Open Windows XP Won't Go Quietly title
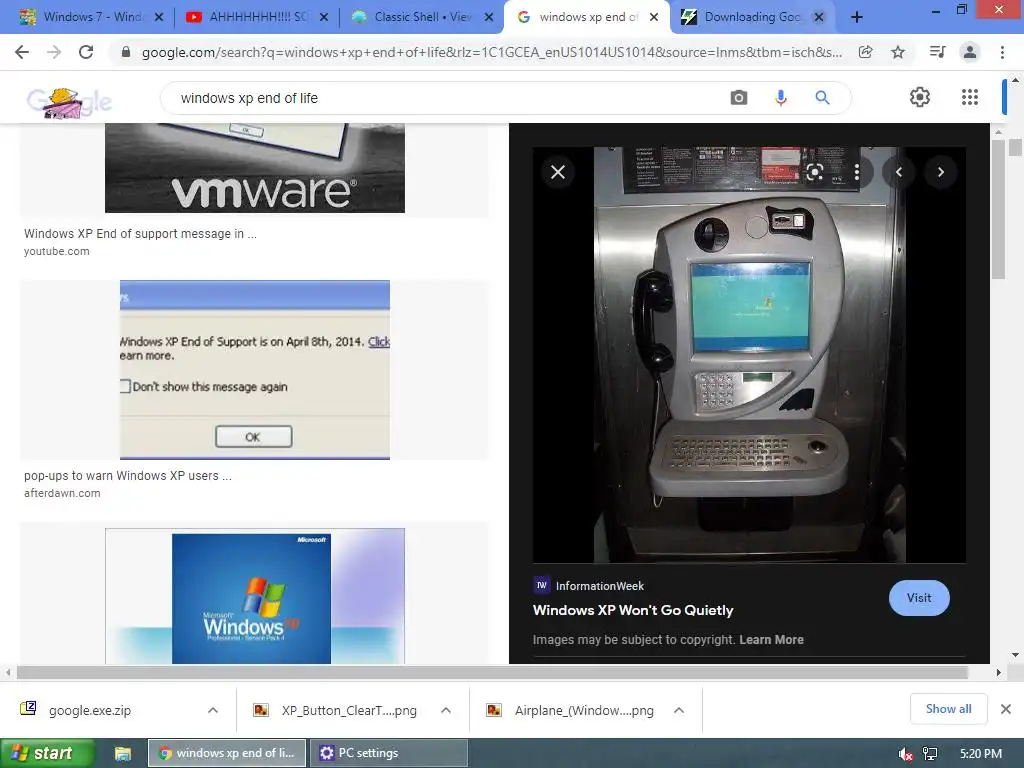 click(633, 610)
